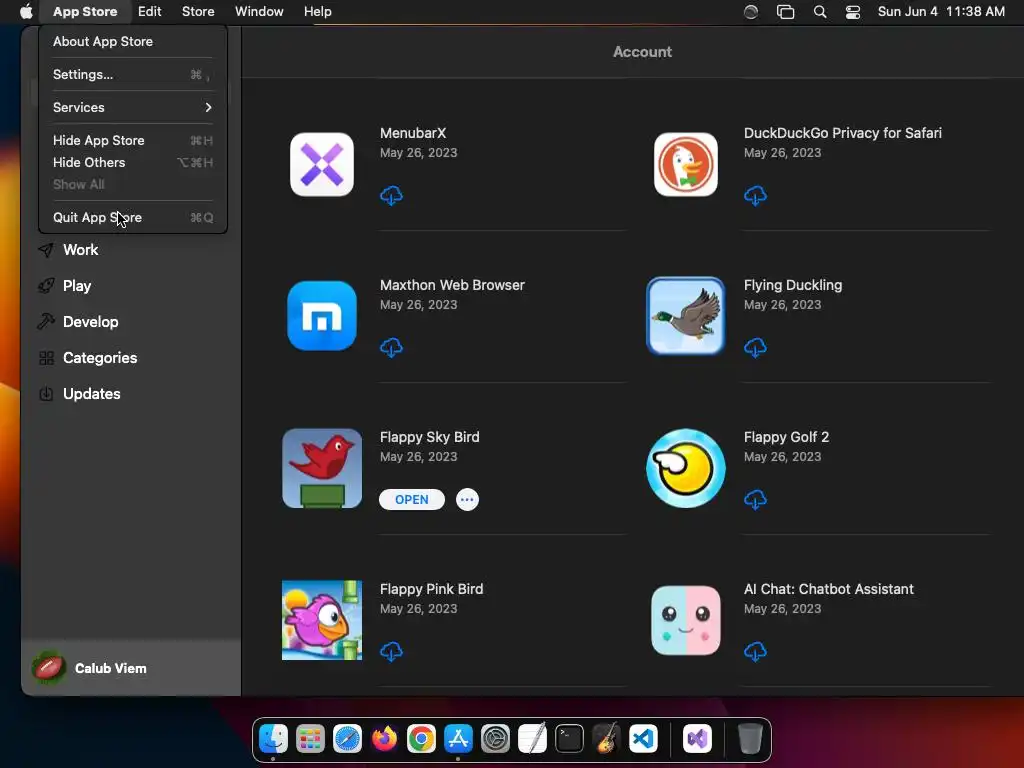Download MenubarX with its cloud icon

coord(391,195)
